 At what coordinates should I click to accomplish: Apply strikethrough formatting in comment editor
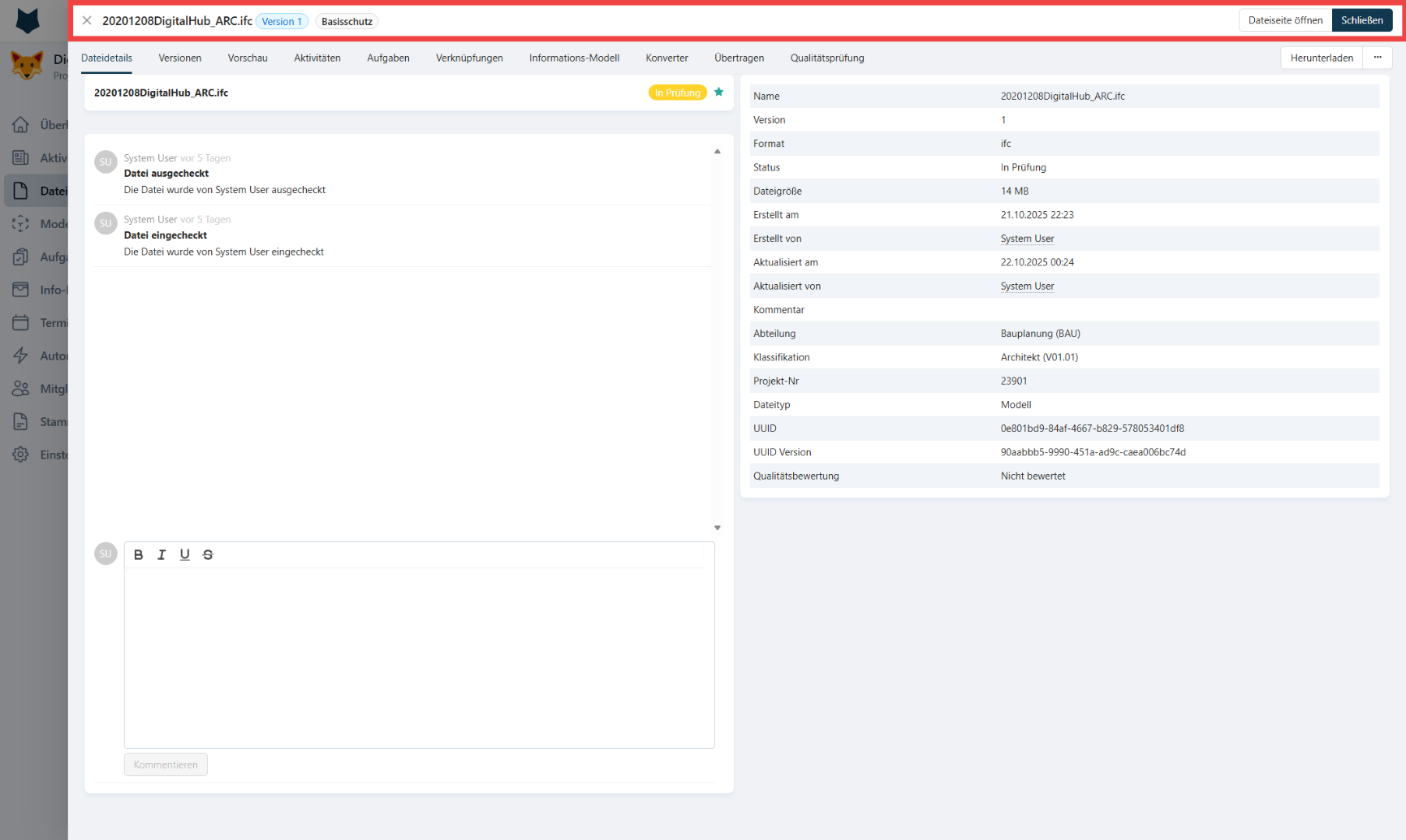(208, 554)
